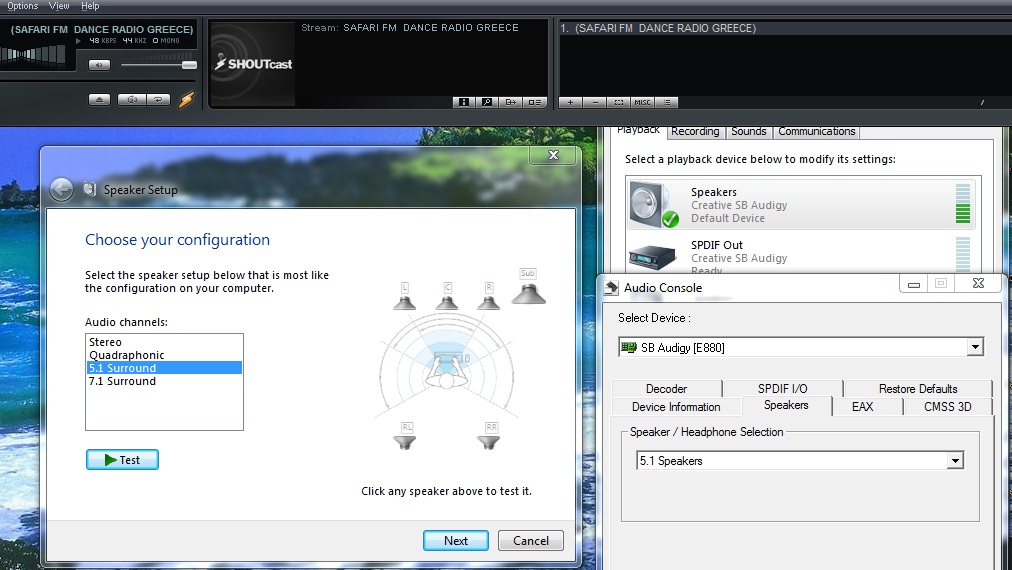Click the Winamp spectrum visualizer
Screen dimensions: 1012x570
[32, 56]
